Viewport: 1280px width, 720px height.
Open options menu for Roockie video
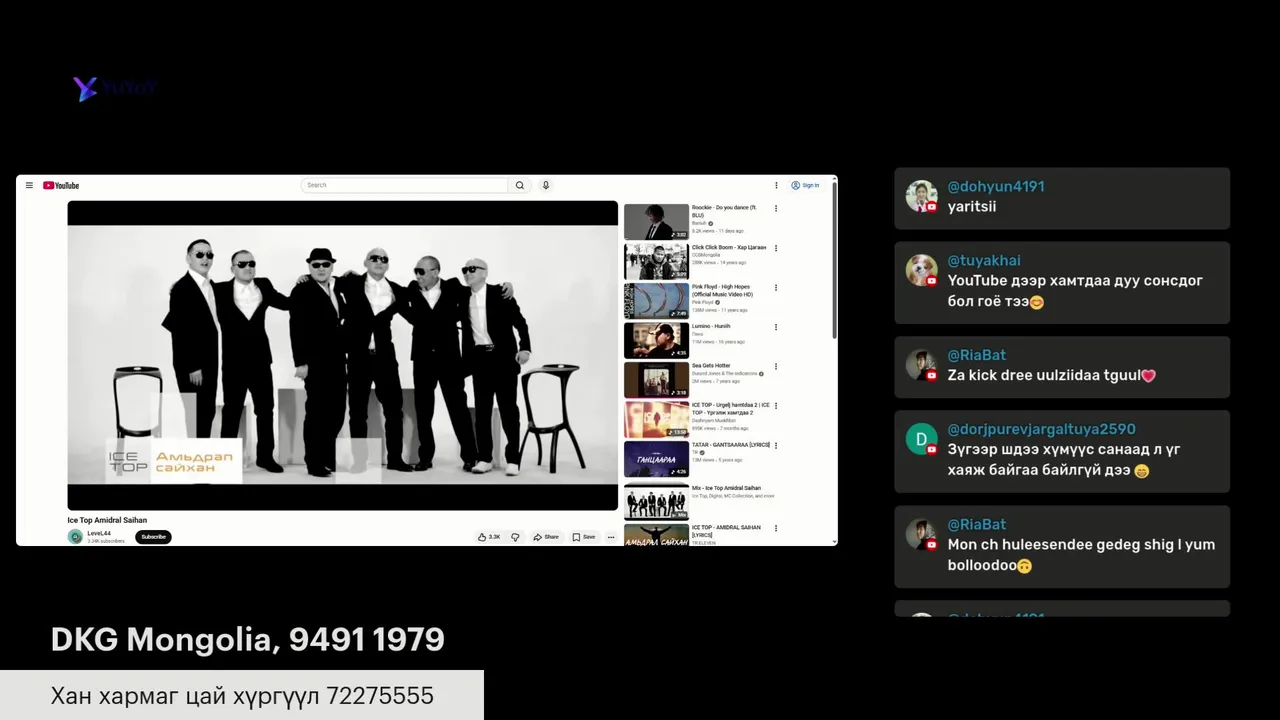(776, 208)
